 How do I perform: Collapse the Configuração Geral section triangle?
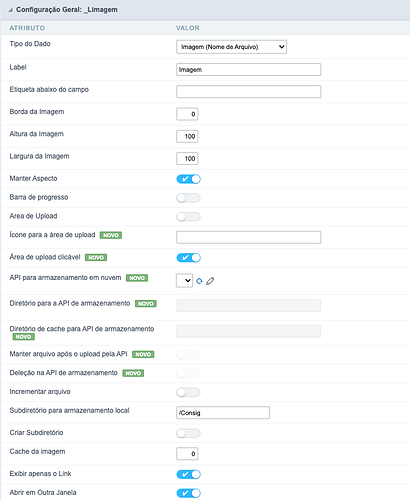tap(10, 10)
